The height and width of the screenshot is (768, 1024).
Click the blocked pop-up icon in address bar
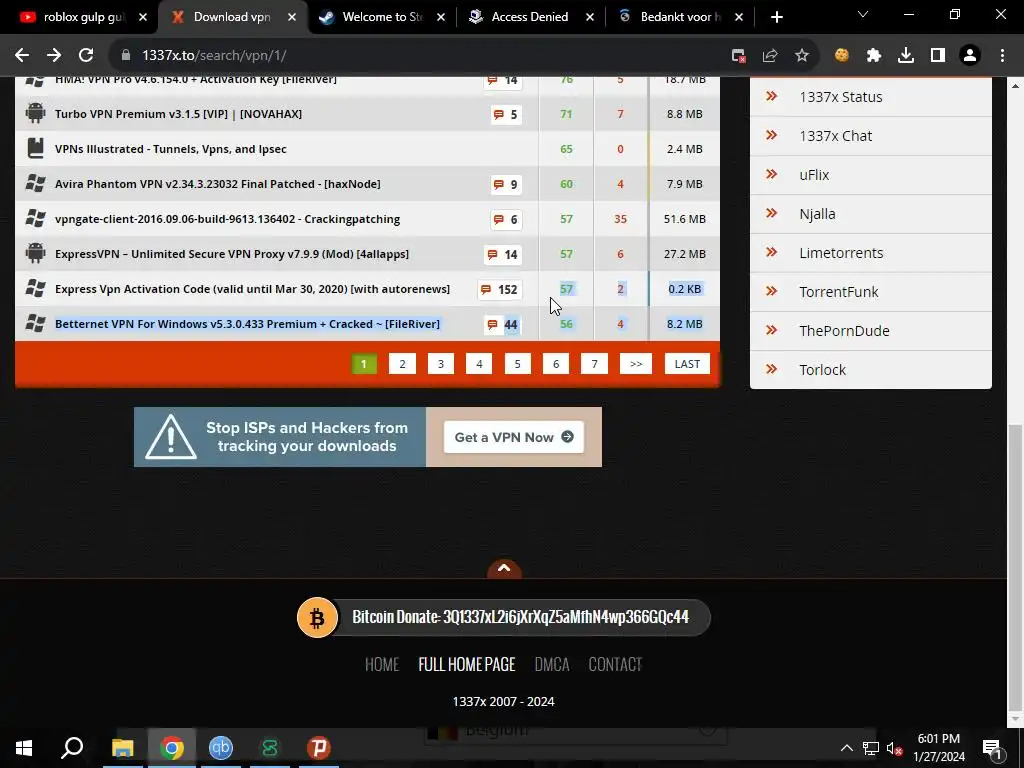pyautogui.click(x=739, y=56)
